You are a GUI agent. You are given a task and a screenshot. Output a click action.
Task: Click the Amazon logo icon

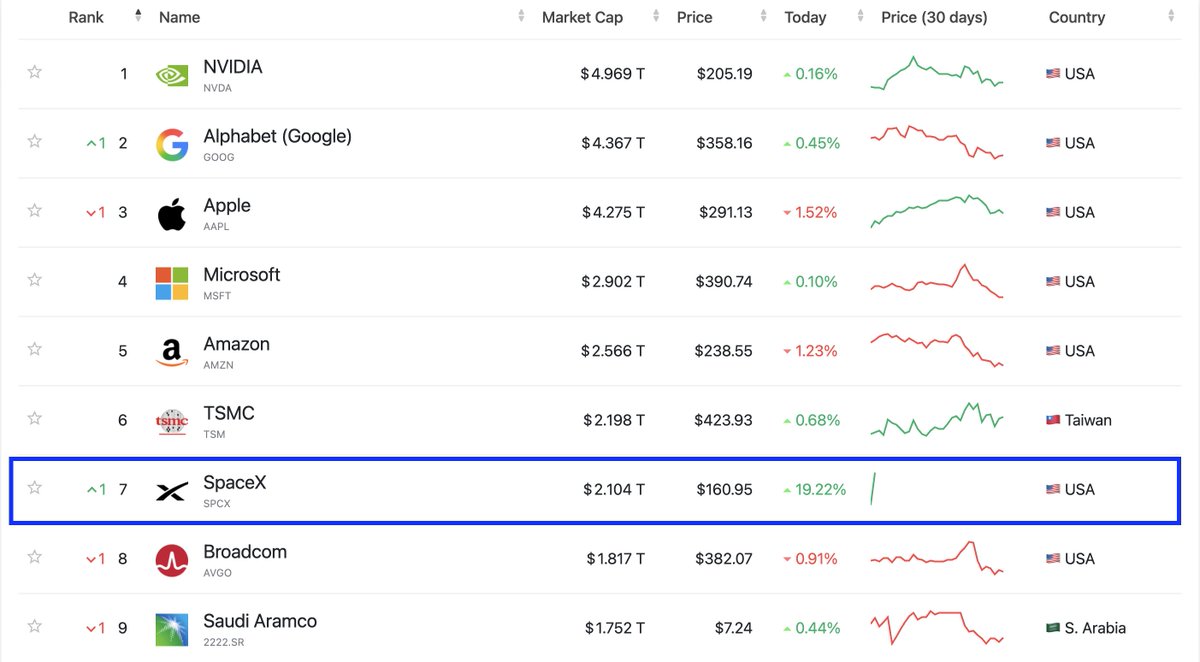pos(172,352)
